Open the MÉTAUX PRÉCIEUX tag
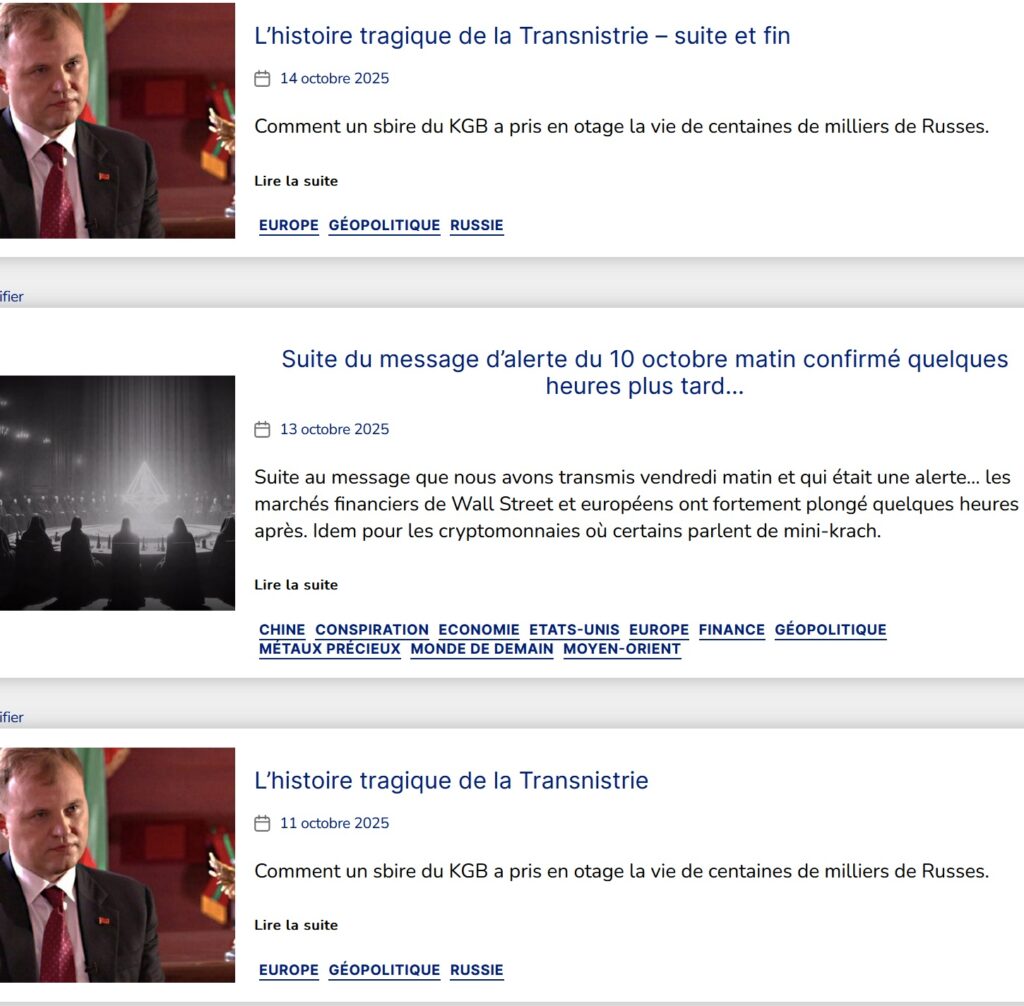Screen dimensions: 1024x1006 [x=330, y=649]
